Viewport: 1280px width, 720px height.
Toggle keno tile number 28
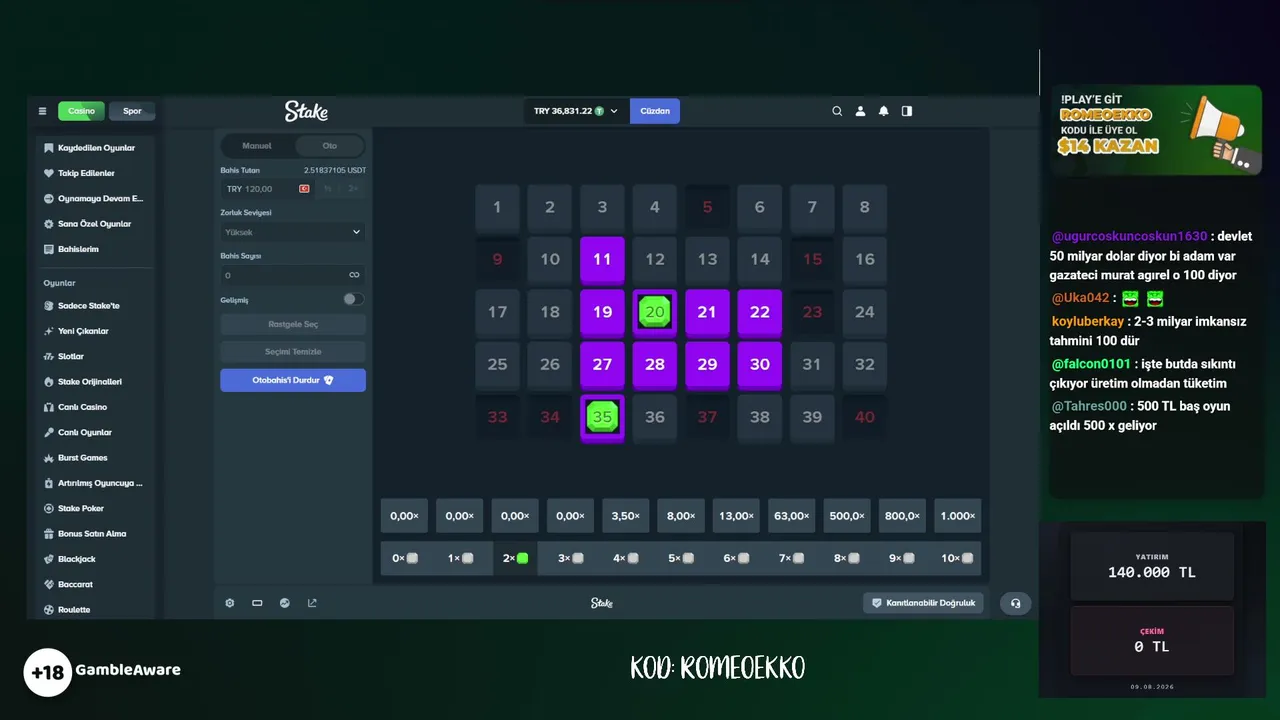(x=655, y=365)
